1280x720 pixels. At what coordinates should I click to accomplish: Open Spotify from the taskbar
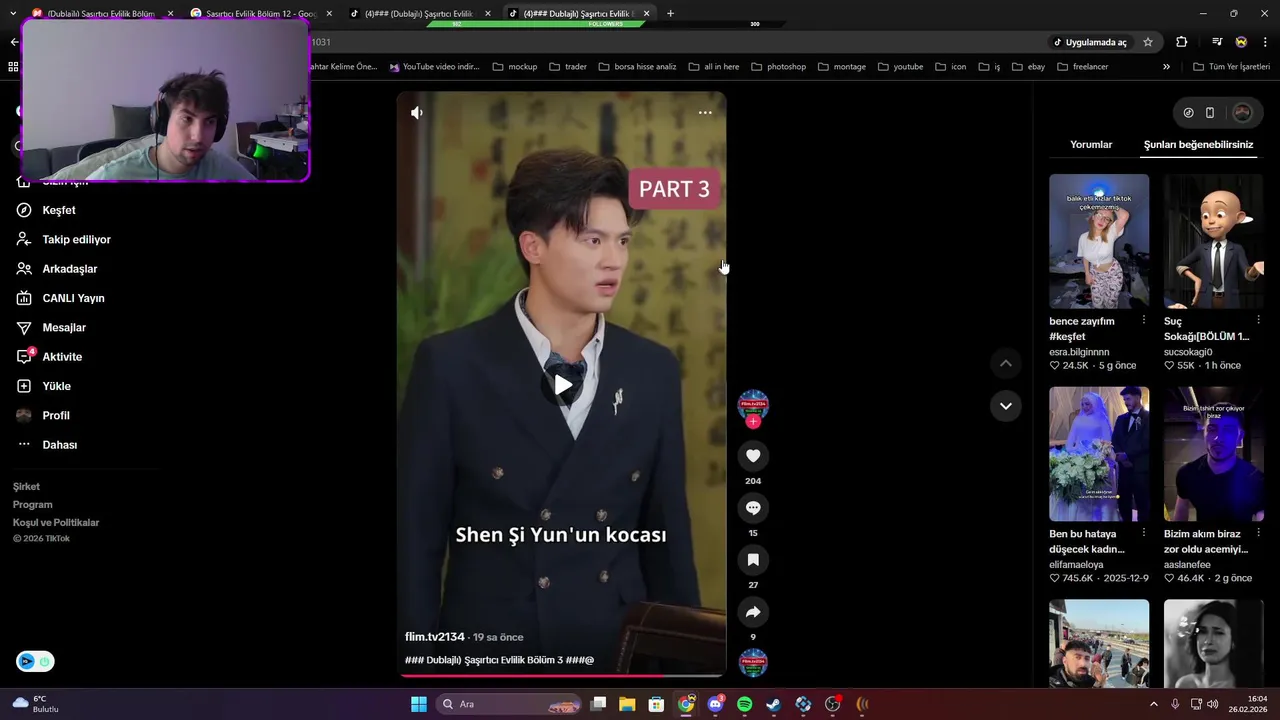(x=744, y=704)
